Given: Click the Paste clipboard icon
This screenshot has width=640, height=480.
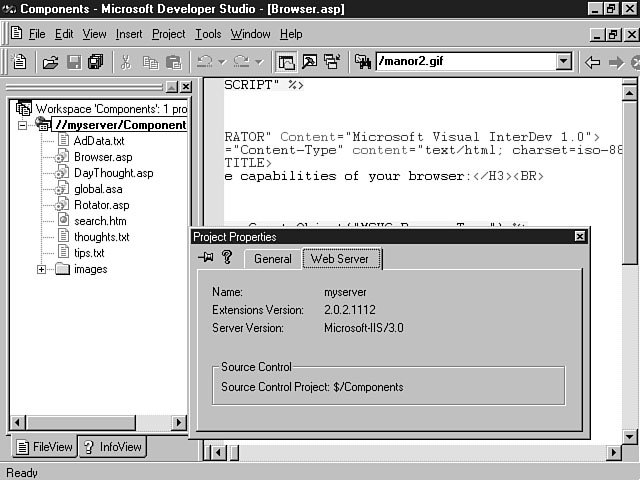Looking at the screenshot, I should click(173, 62).
